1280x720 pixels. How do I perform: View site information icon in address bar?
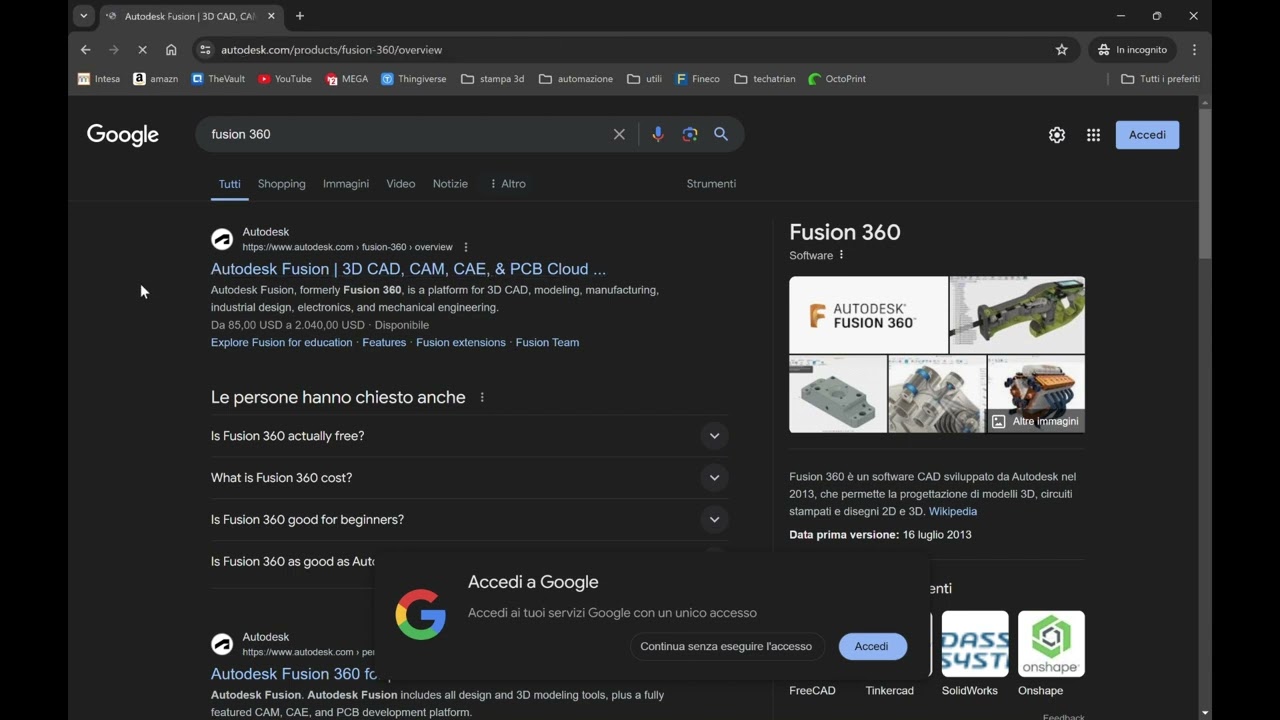[x=205, y=50]
